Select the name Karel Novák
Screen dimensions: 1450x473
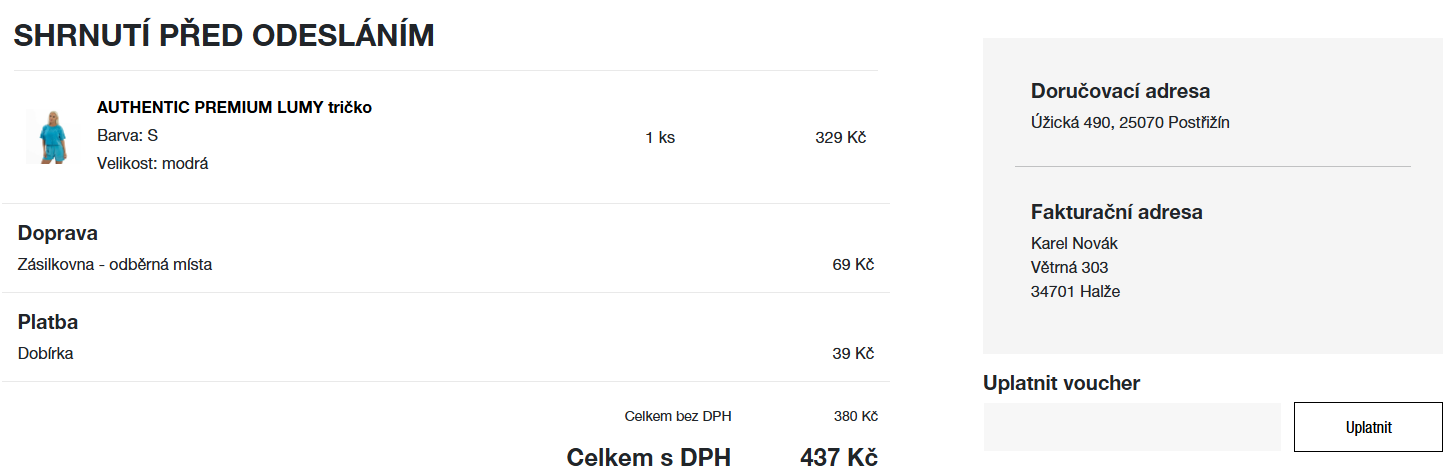[1074, 243]
